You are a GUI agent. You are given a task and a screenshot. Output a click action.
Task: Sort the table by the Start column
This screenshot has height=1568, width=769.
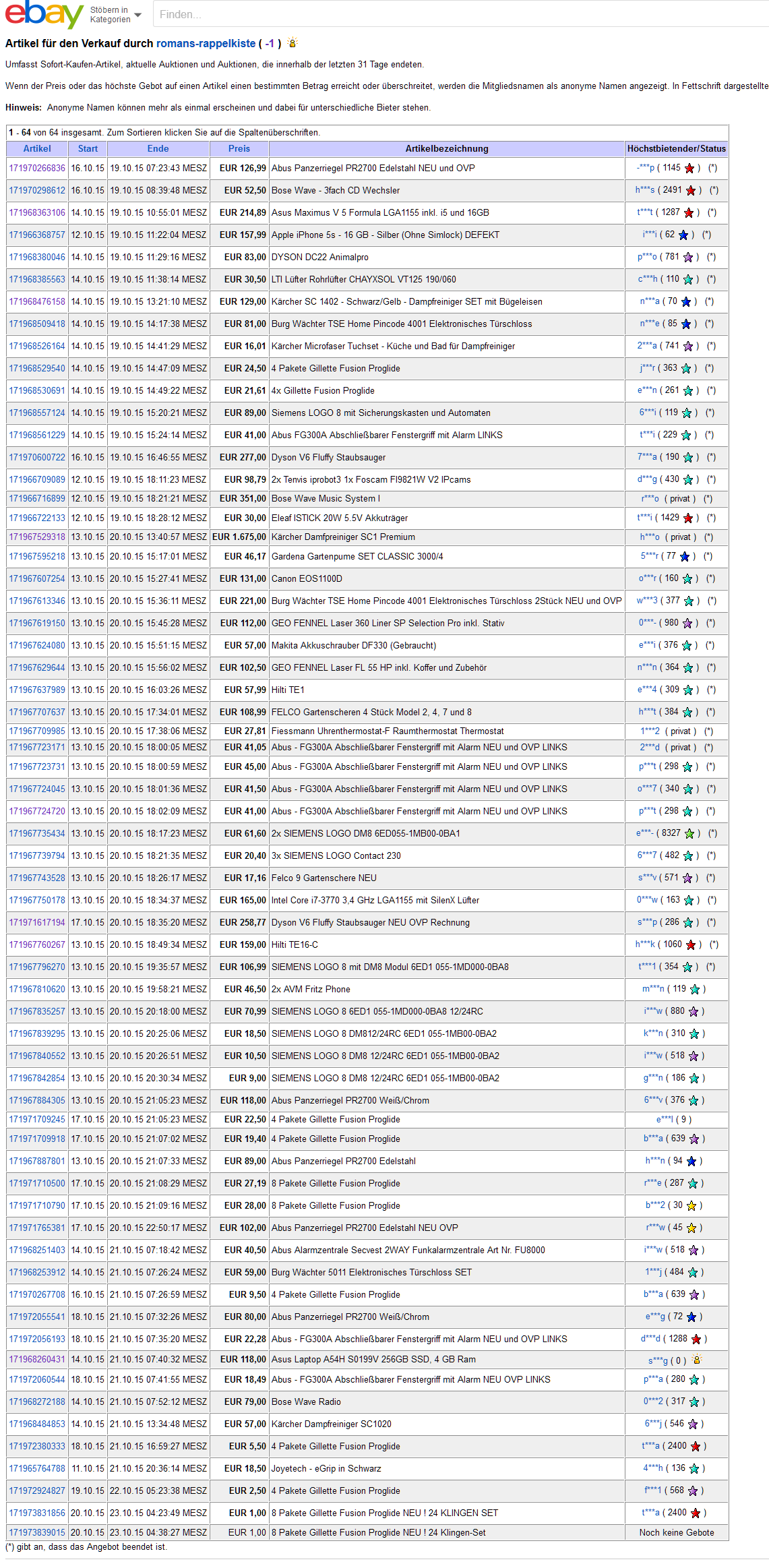(x=88, y=149)
